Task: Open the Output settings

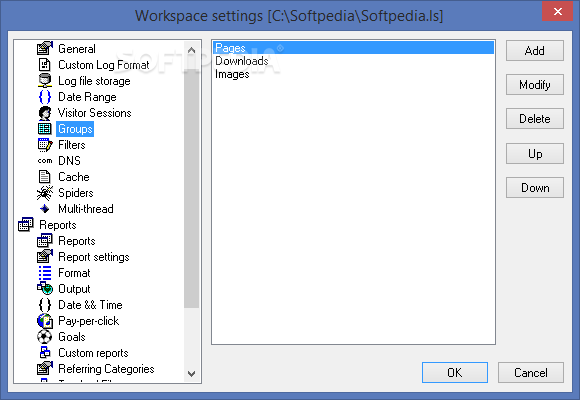Action: (74, 289)
